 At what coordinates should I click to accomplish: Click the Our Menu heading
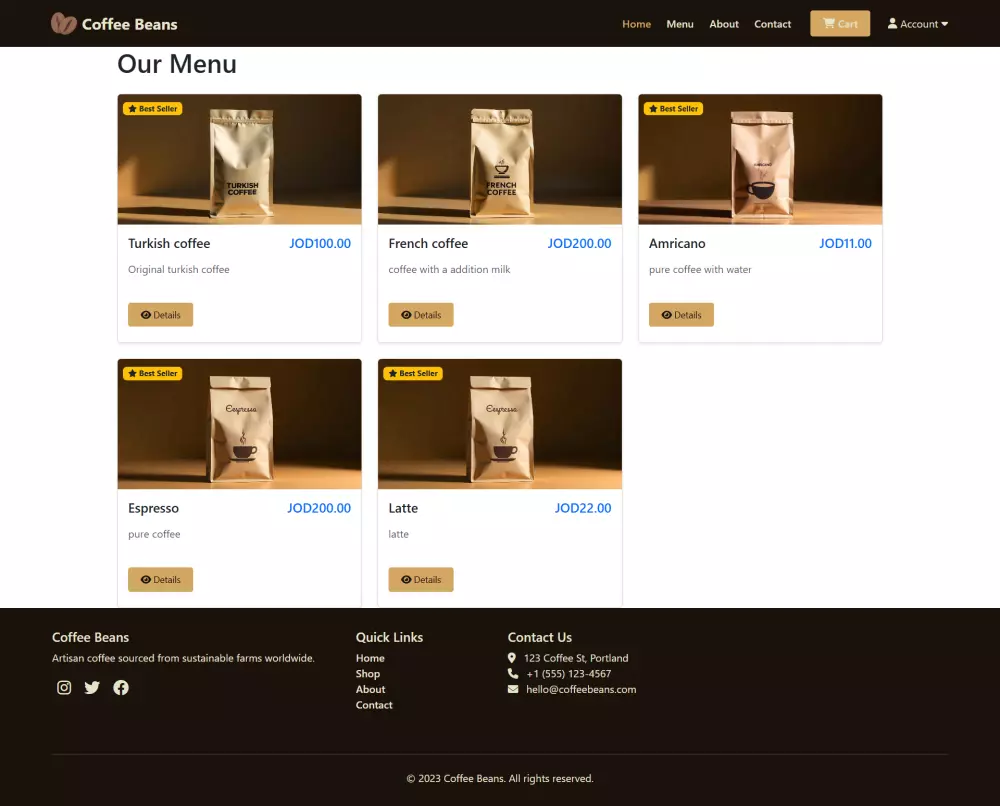(x=177, y=64)
